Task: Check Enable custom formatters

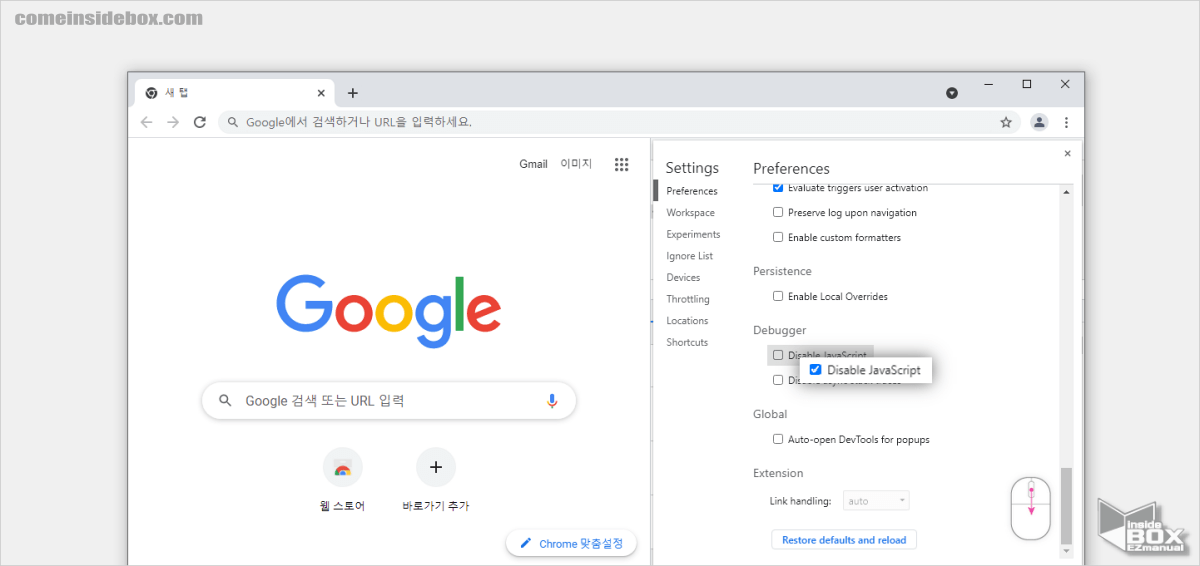Action: (778, 237)
